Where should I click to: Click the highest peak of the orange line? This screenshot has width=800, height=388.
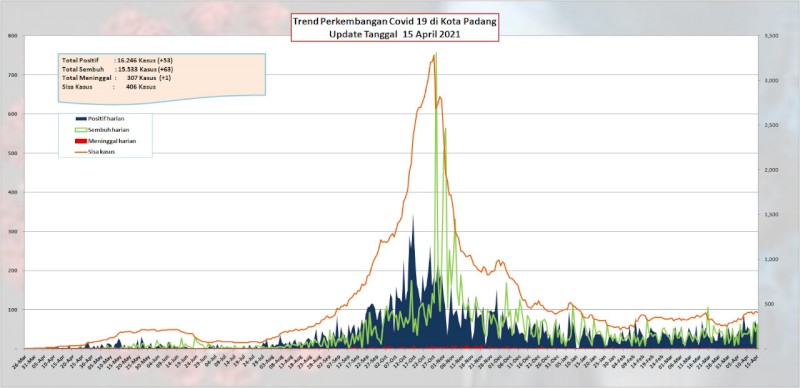click(434, 55)
